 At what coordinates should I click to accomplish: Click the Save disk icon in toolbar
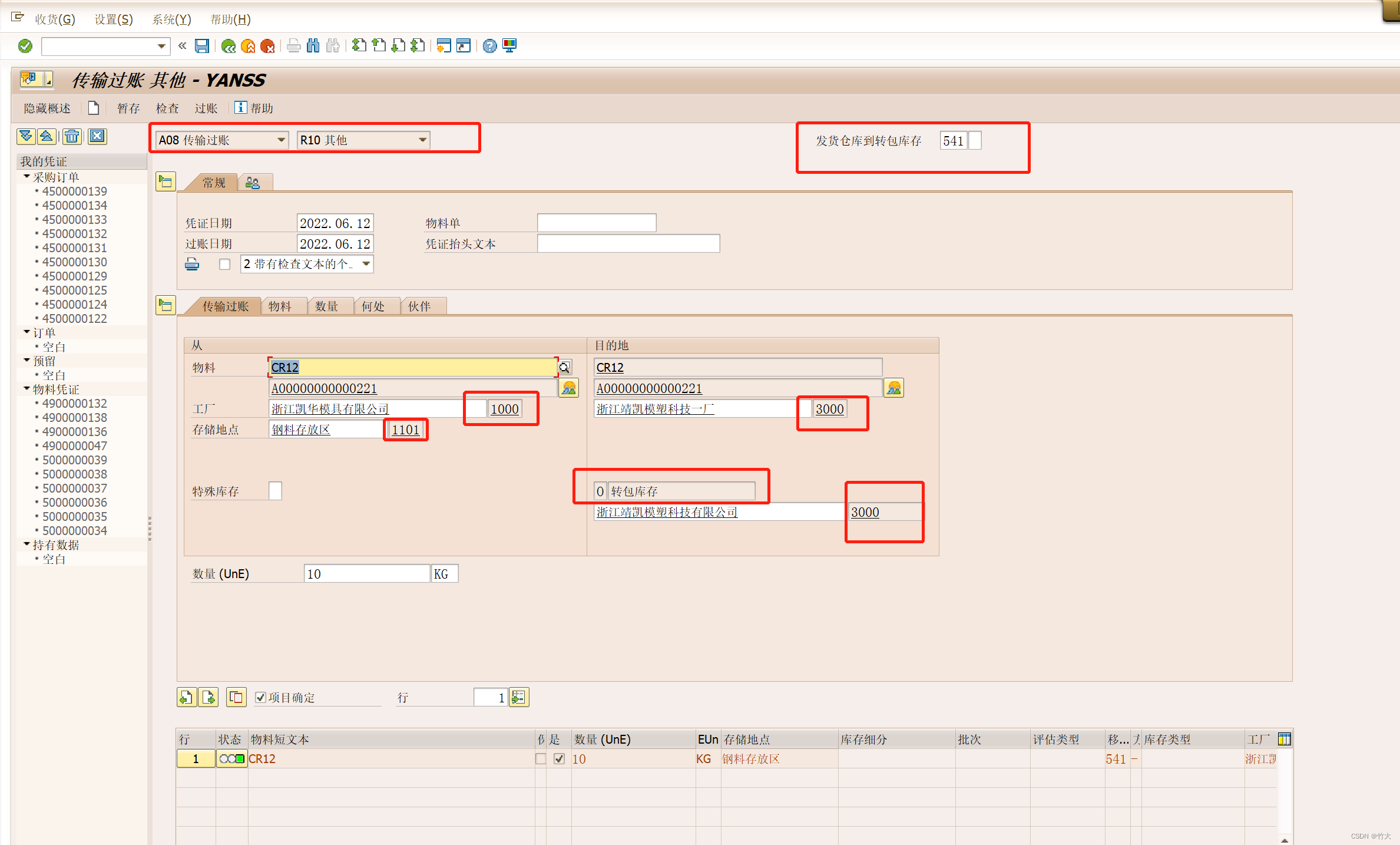(x=202, y=46)
